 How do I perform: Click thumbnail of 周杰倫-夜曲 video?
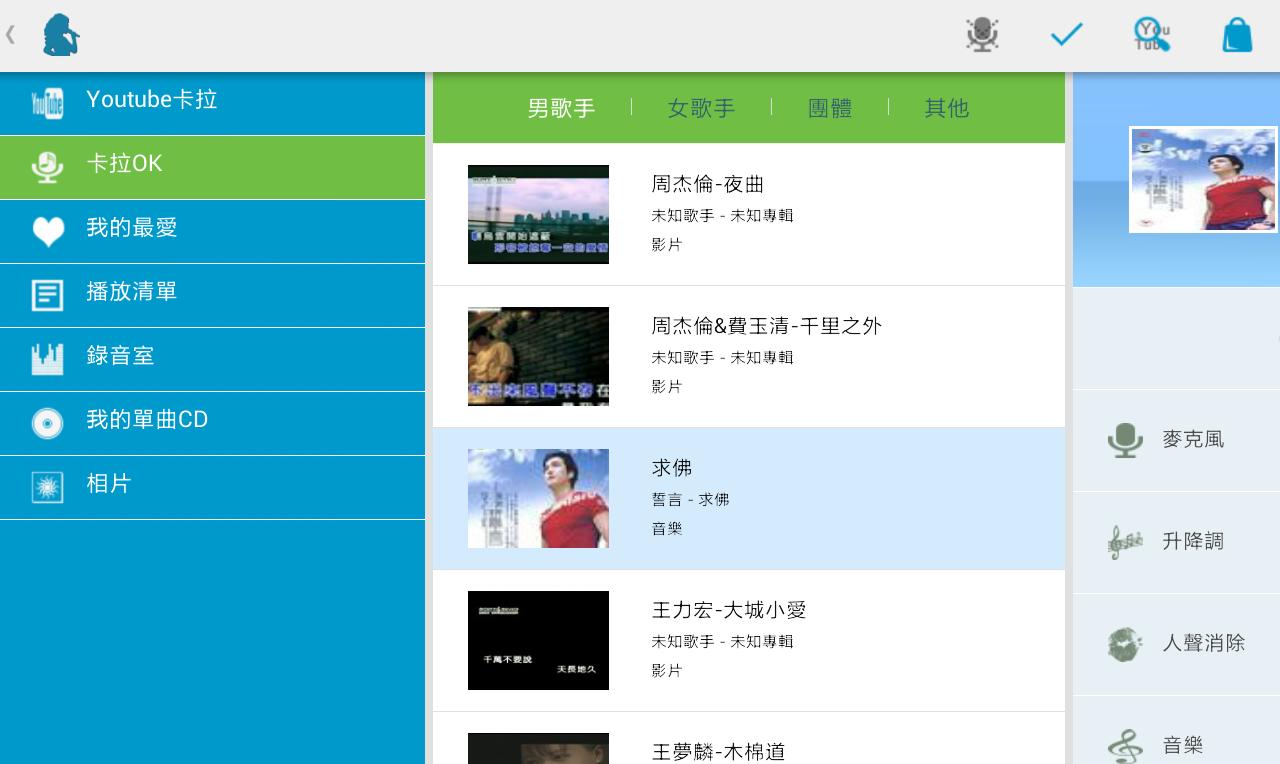(x=538, y=214)
